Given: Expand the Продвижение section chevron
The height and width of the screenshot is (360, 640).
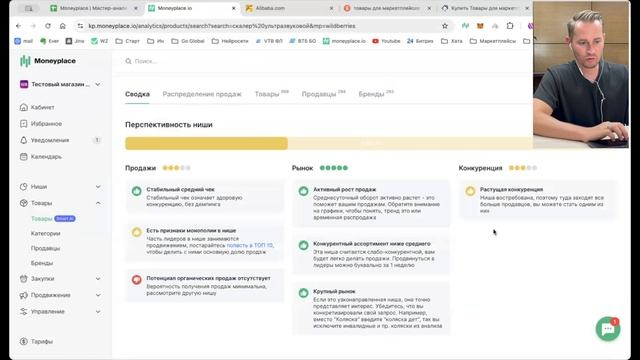Looking at the screenshot, I should [98, 295].
